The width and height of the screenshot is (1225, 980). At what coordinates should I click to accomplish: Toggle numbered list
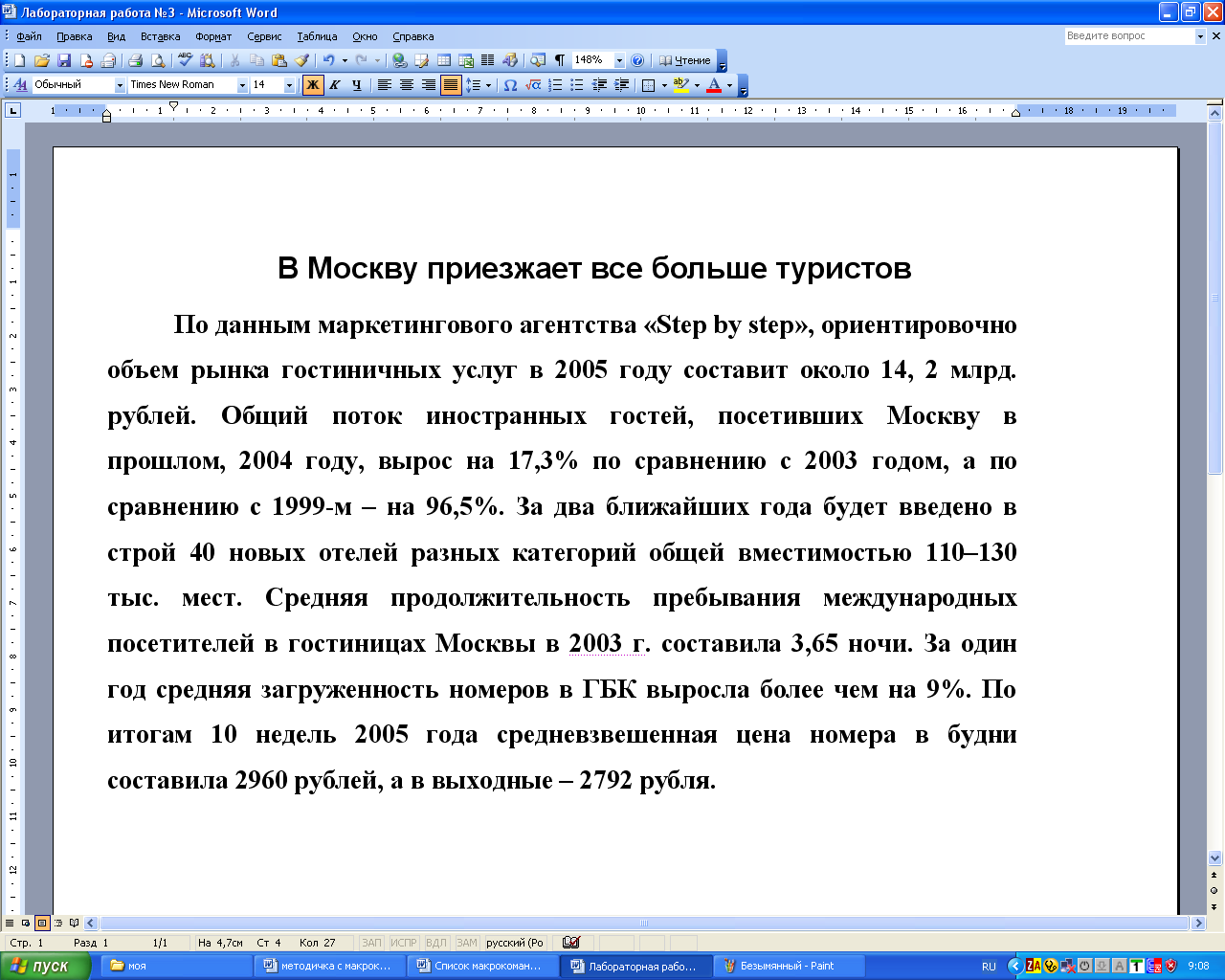pos(555,85)
